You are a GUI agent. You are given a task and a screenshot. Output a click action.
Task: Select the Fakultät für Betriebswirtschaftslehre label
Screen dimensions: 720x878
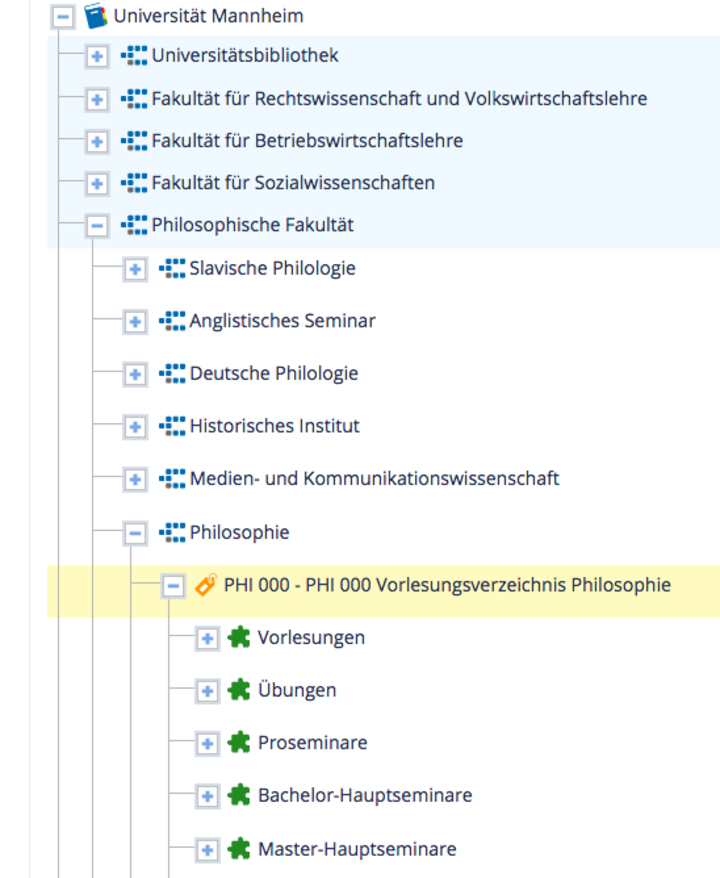(x=307, y=141)
